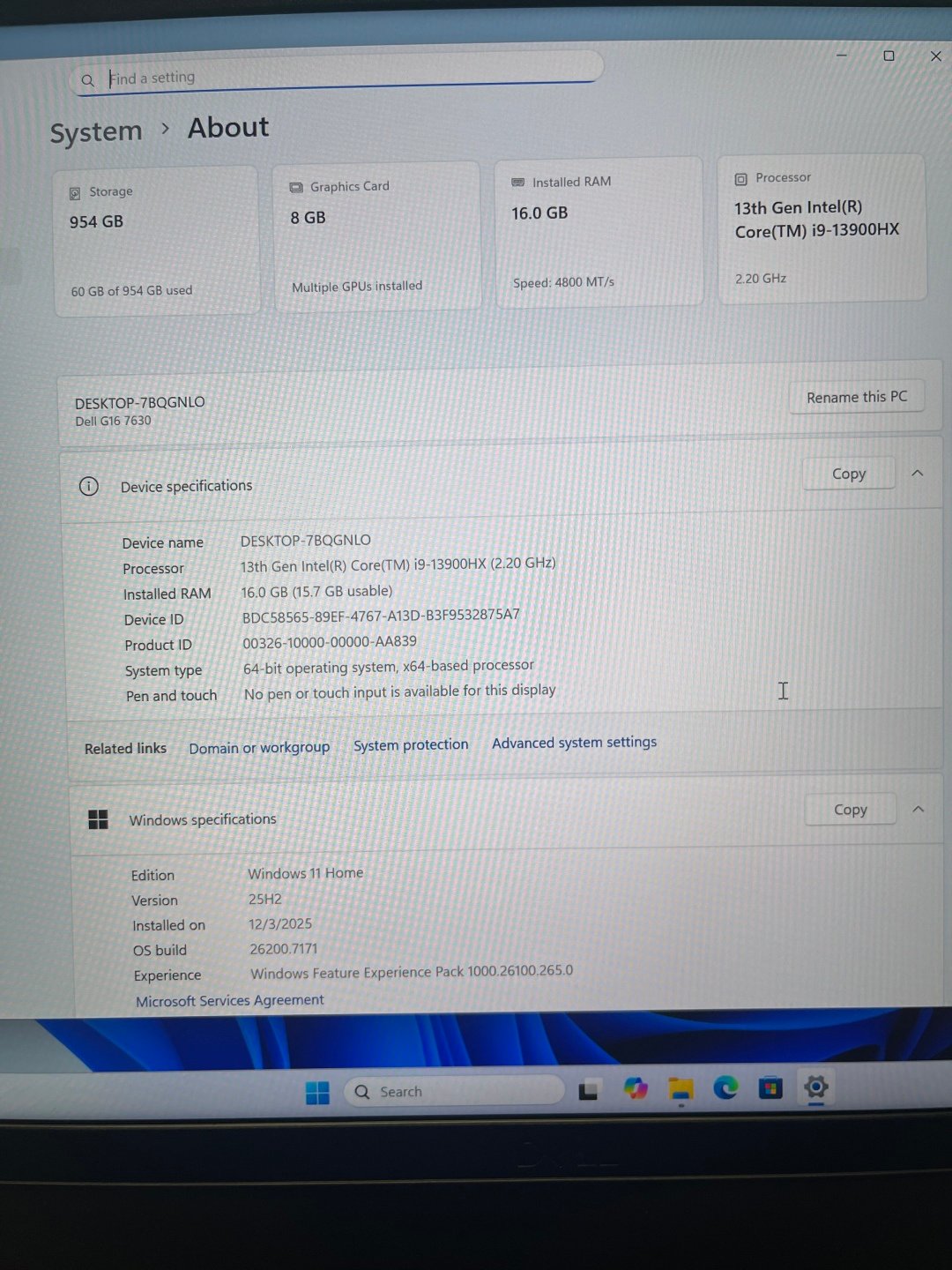Click the taskbar Search box
The height and width of the screenshot is (1270, 952).
click(454, 1092)
